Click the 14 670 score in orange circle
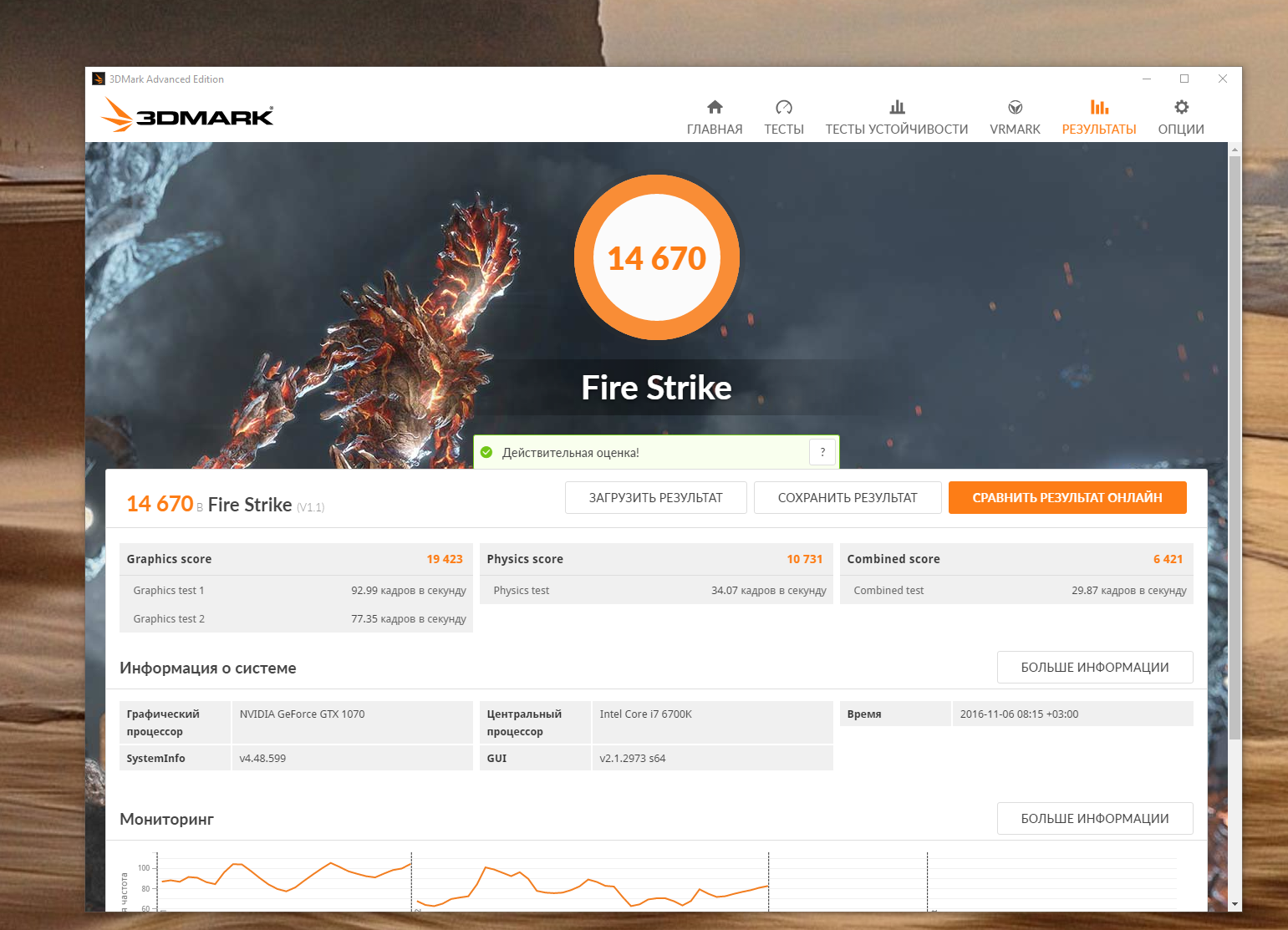1288x930 pixels. (x=657, y=259)
